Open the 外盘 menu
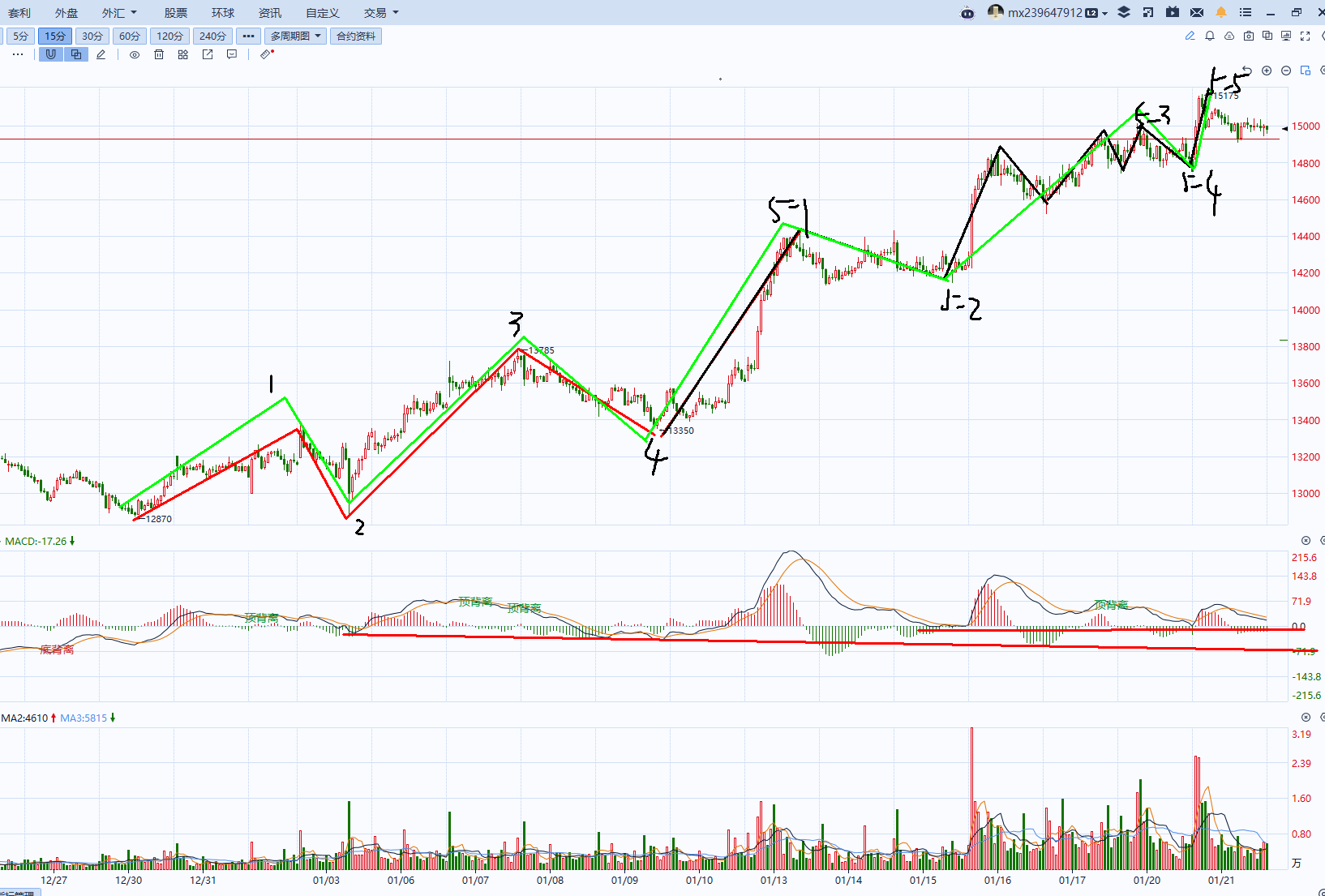This screenshot has height=896, width=1325. pos(66,13)
